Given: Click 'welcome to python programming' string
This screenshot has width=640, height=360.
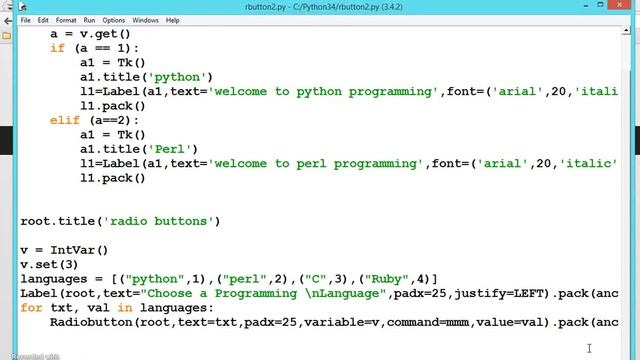Looking at the screenshot, I should [323, 91].
